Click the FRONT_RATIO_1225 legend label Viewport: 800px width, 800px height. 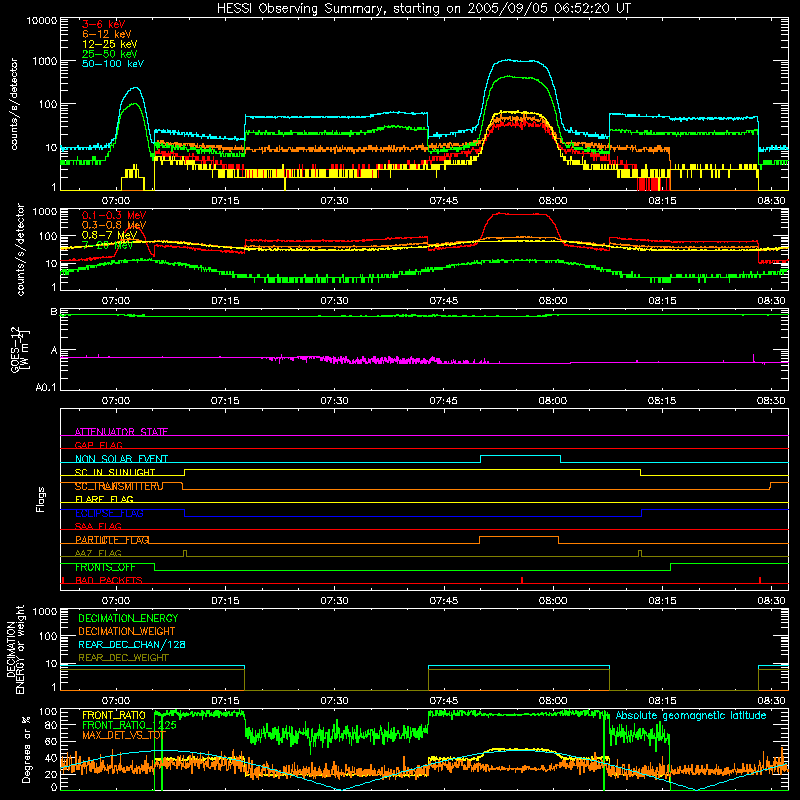[x=129, y=725]
